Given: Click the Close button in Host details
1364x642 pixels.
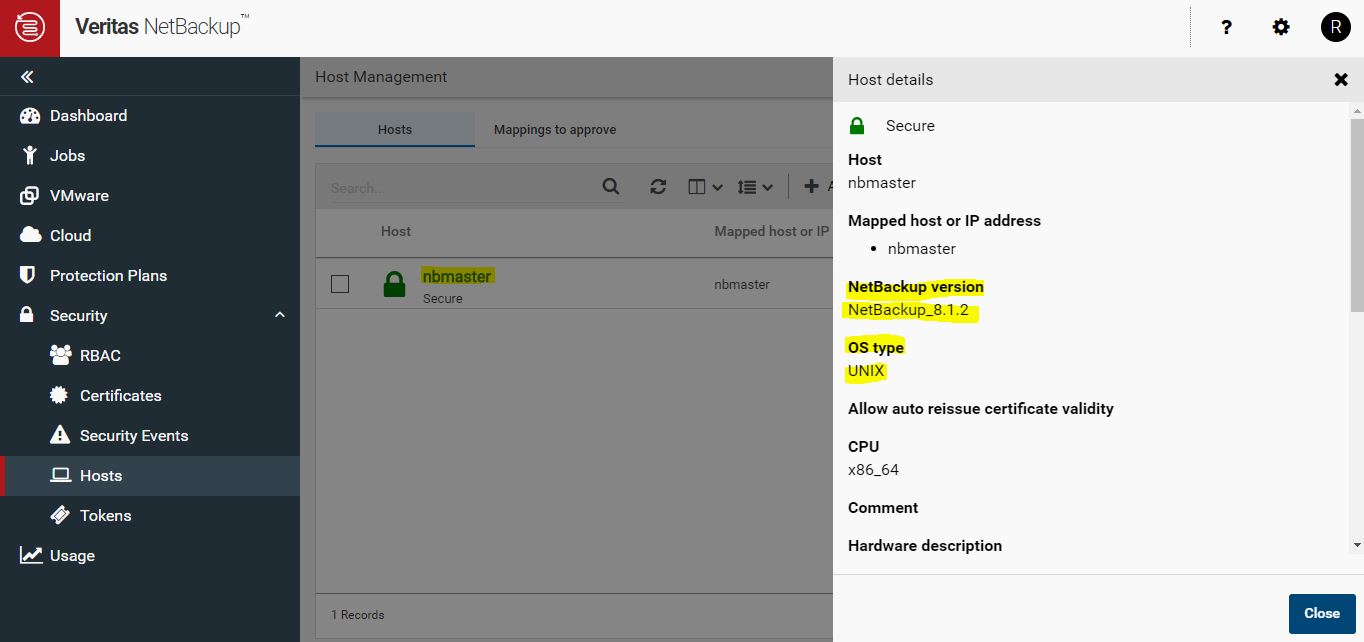Looking at the screenshot, I should tap(1321, 613).
